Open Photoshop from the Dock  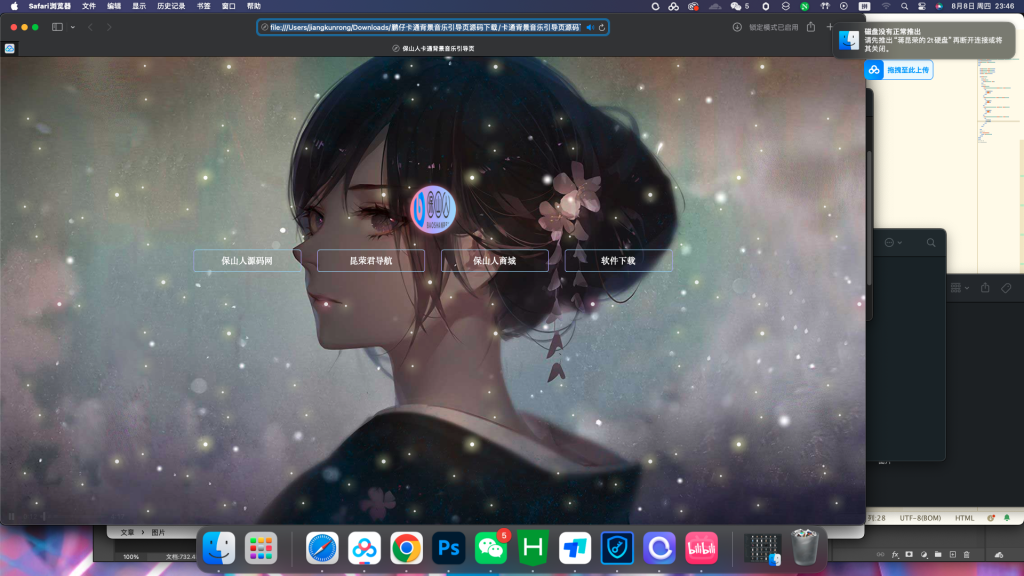[449, 548]
